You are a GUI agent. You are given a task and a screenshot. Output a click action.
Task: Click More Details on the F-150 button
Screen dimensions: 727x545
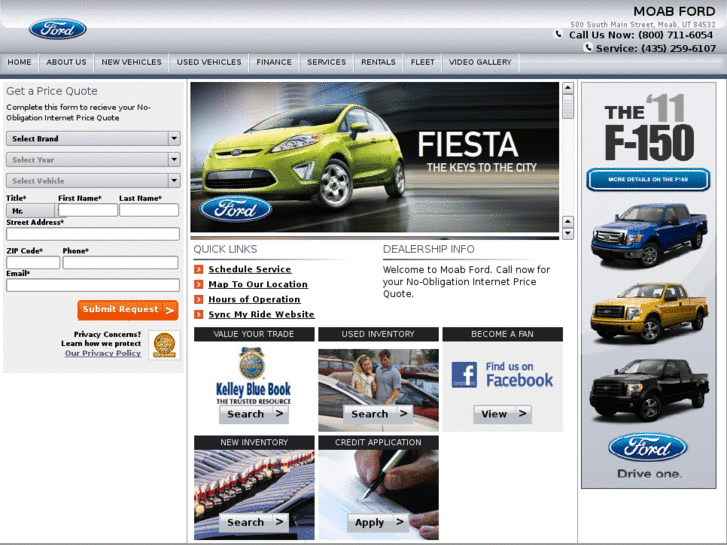coord(648,180)
